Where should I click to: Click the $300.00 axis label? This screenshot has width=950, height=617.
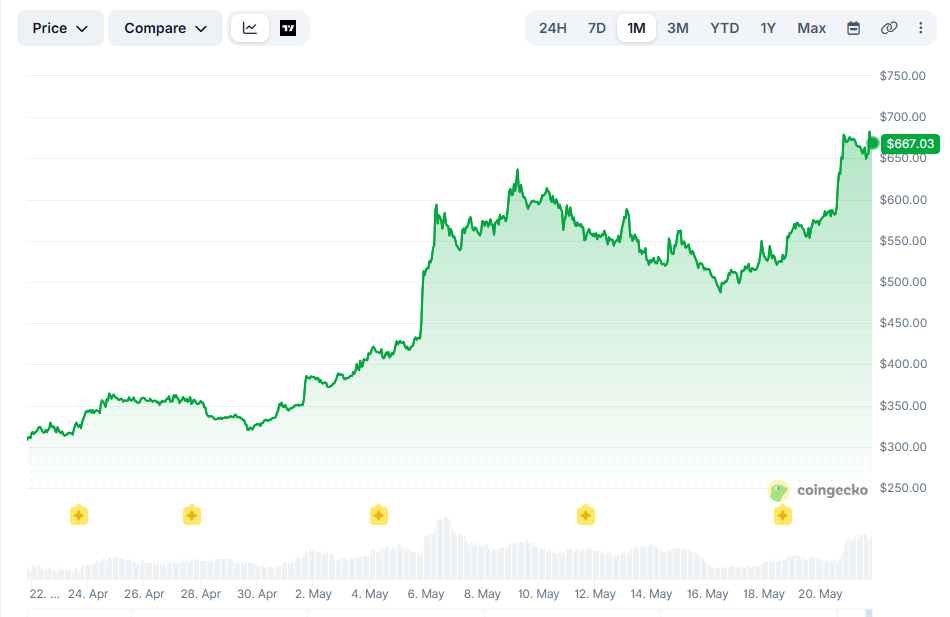903,447
